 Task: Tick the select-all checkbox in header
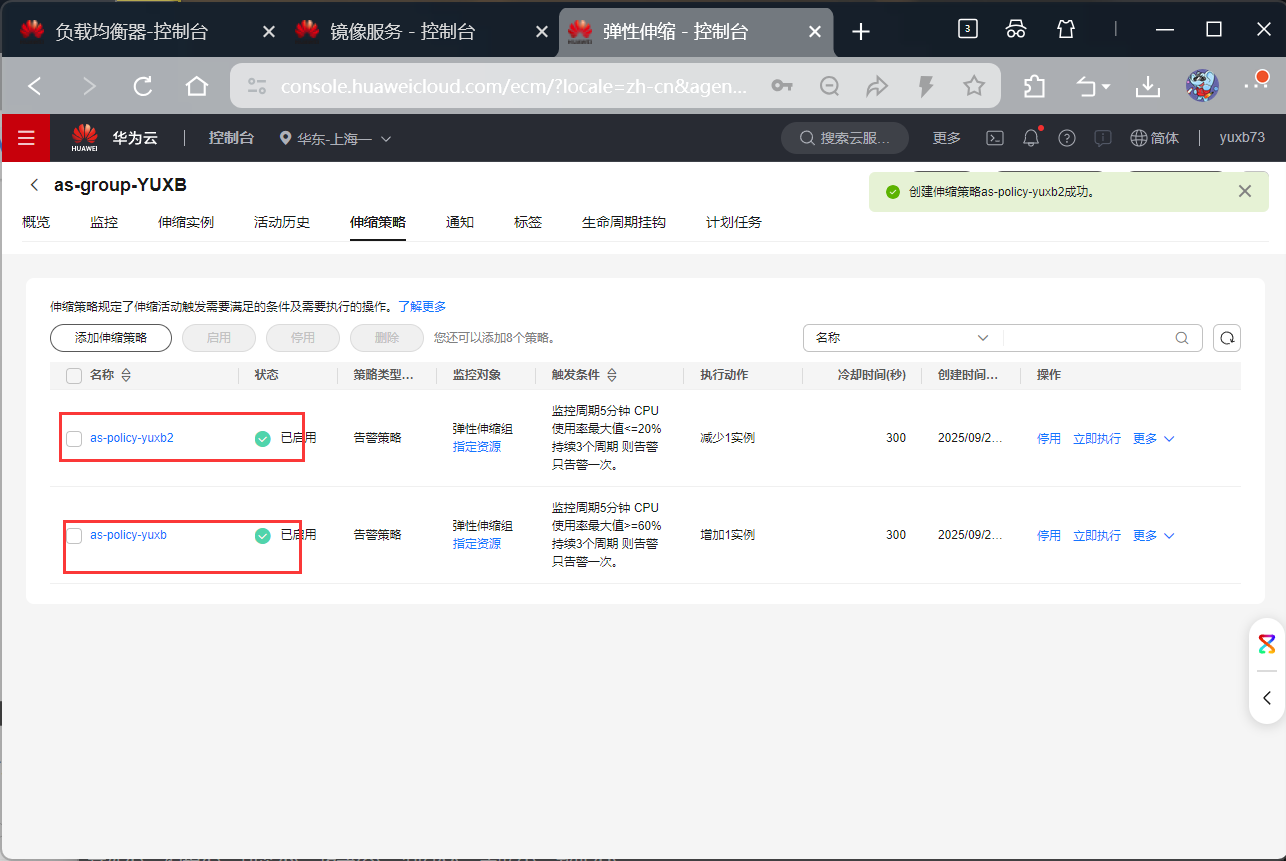click(x=74, y=376)
